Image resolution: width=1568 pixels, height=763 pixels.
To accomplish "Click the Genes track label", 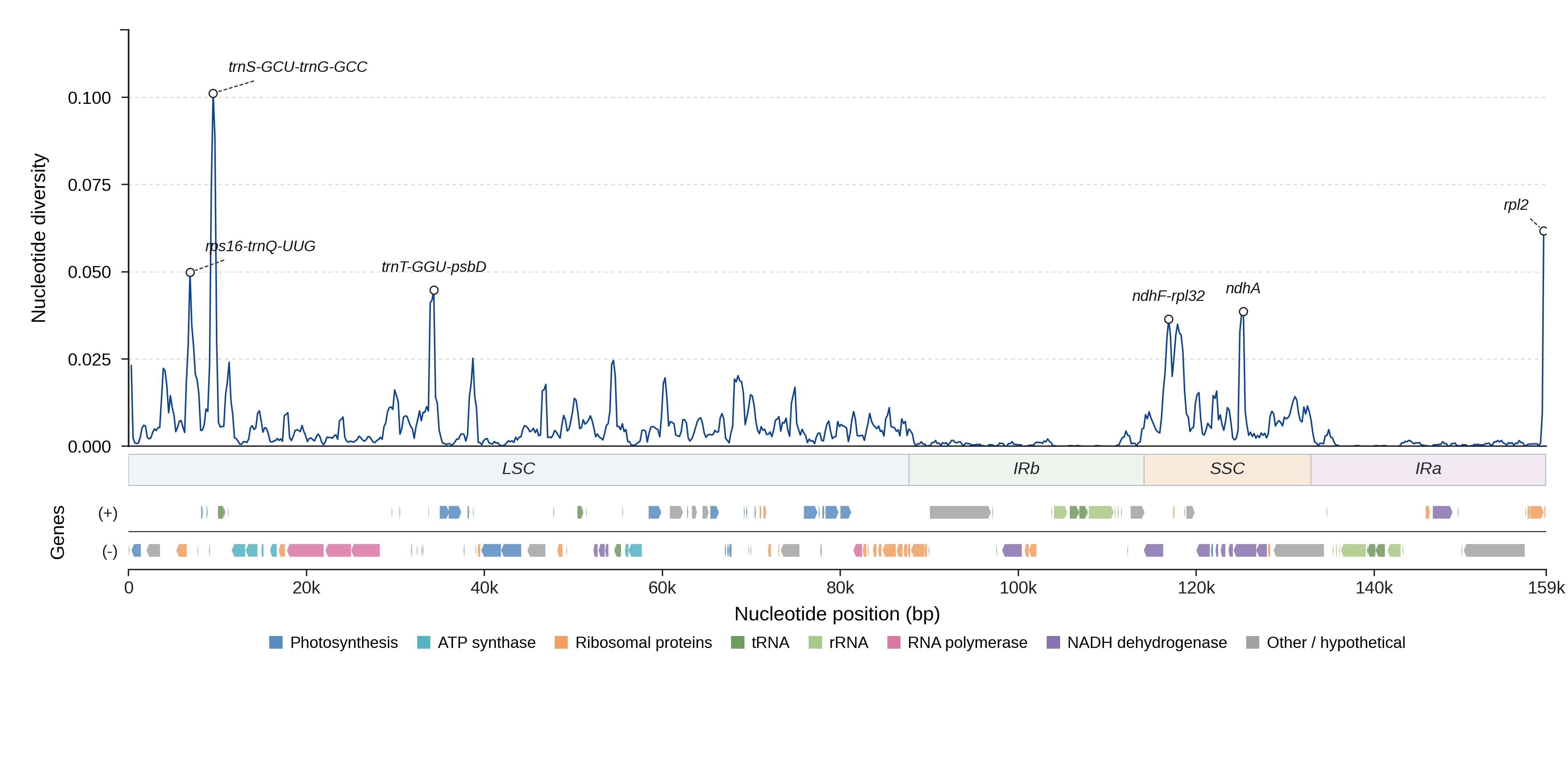I will pyautogui.click(x=57, y=532).
